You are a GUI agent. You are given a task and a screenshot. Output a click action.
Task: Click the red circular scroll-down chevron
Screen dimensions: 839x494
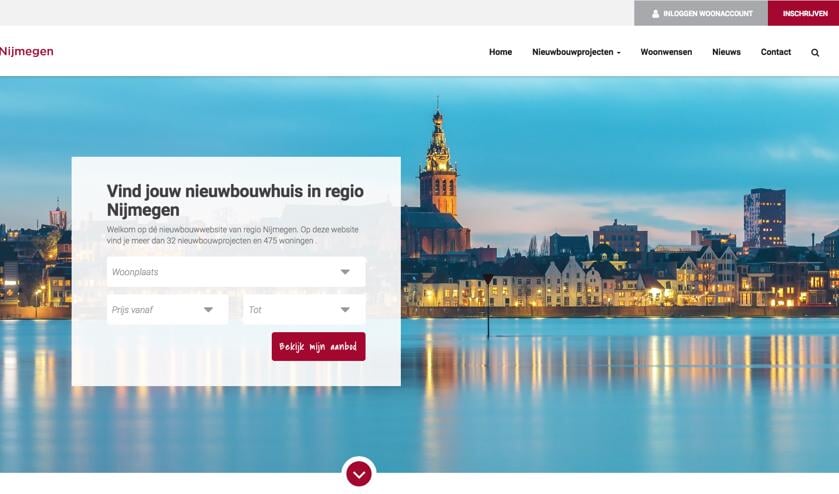(x=359, y=474)
